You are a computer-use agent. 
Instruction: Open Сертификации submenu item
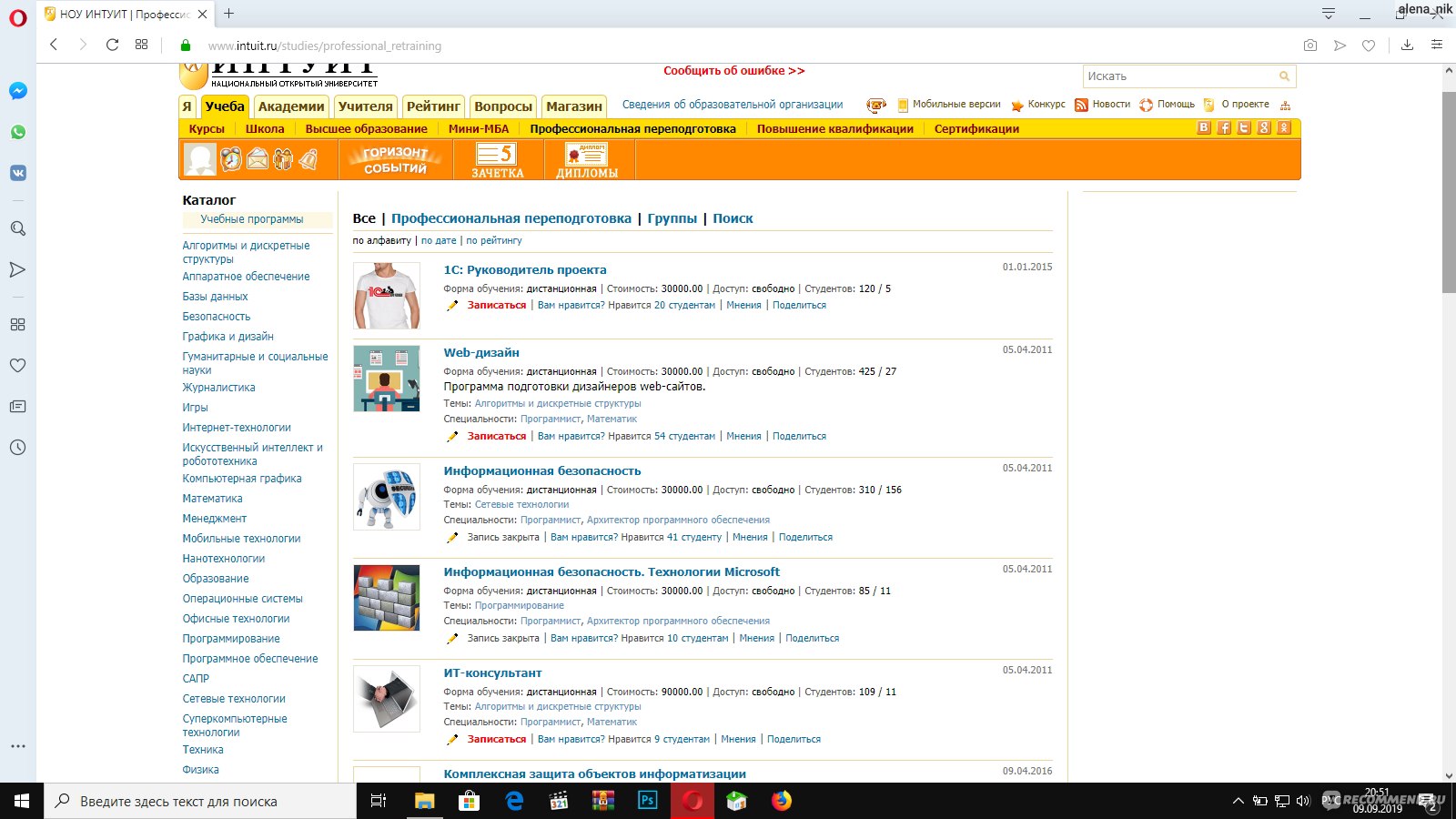click(976, 129)
